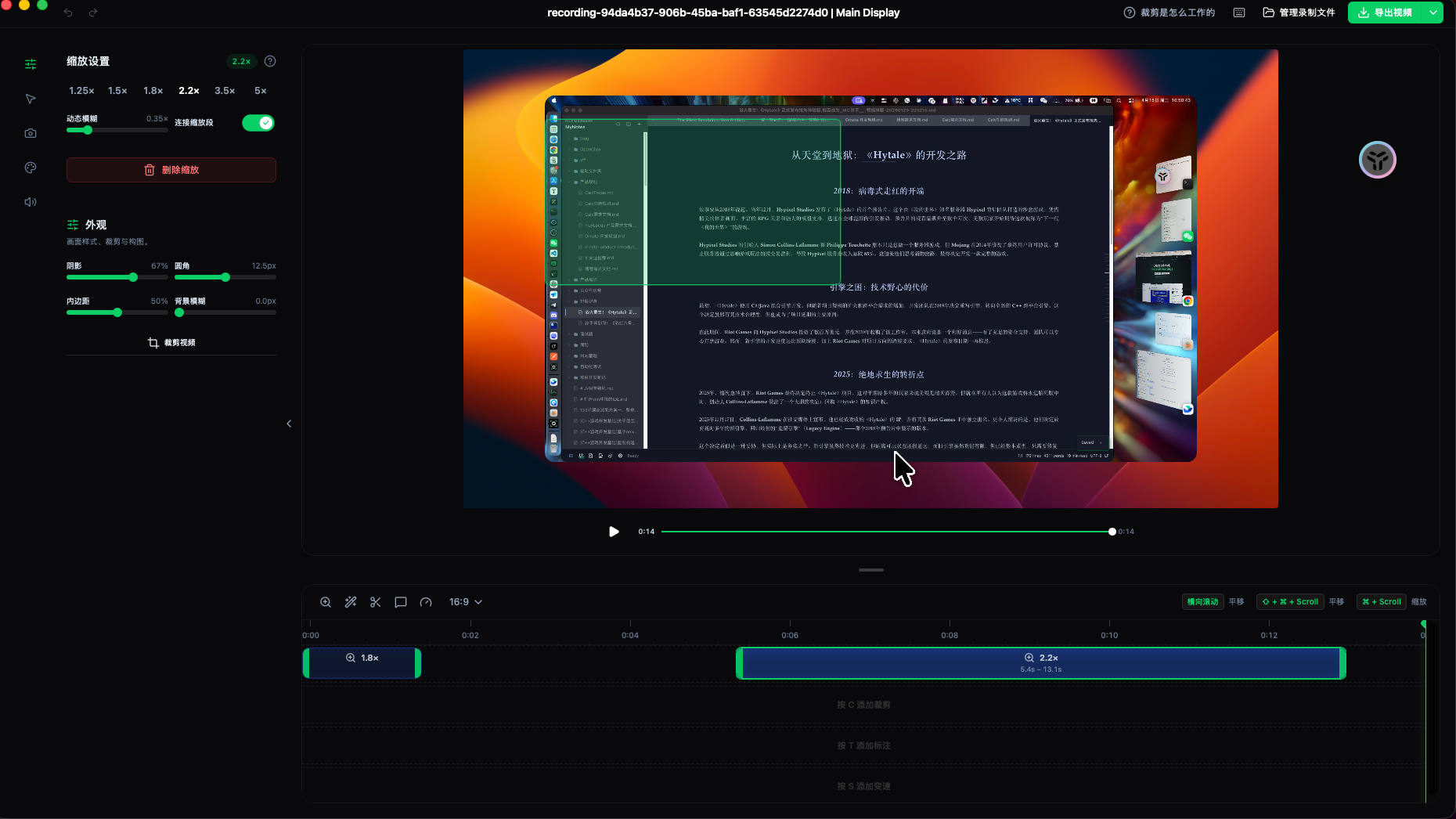Click the video playback progress bar
The image size is (1456, 819).
tap(887, 532)
